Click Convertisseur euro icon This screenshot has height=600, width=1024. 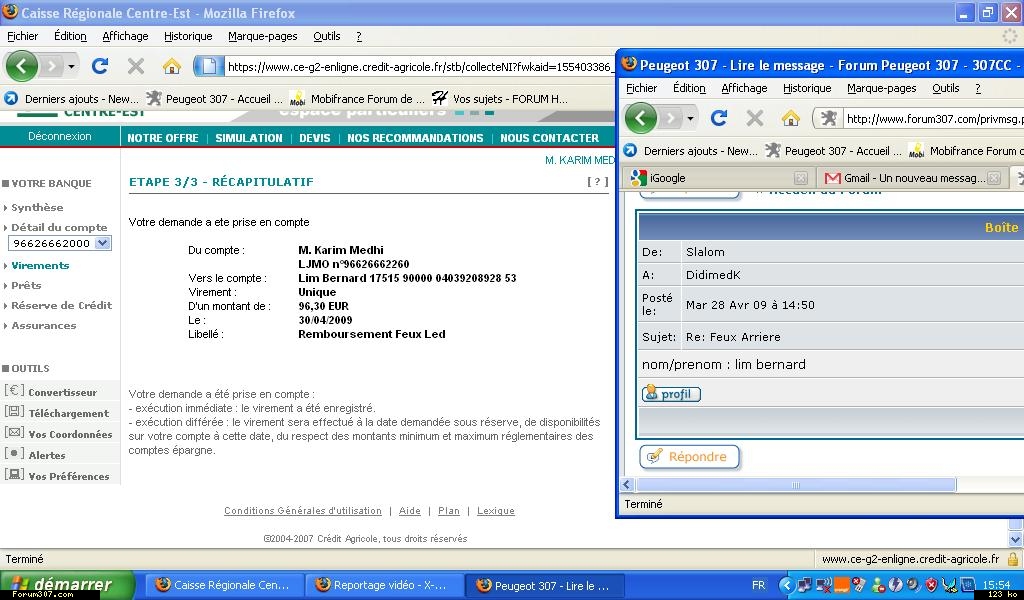(14, 390)
